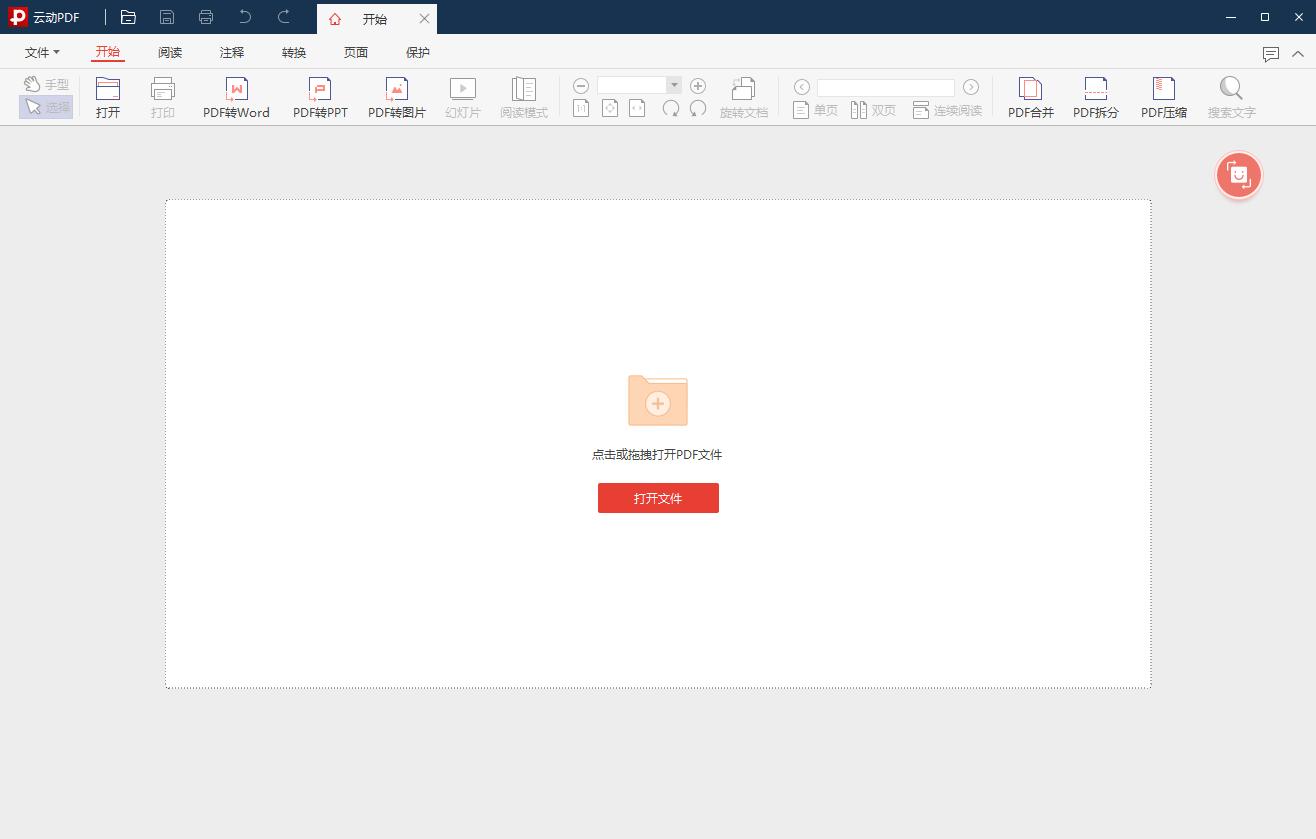
Task: Enable 连续阅读 continuous reading
Action: click(947, 110)
